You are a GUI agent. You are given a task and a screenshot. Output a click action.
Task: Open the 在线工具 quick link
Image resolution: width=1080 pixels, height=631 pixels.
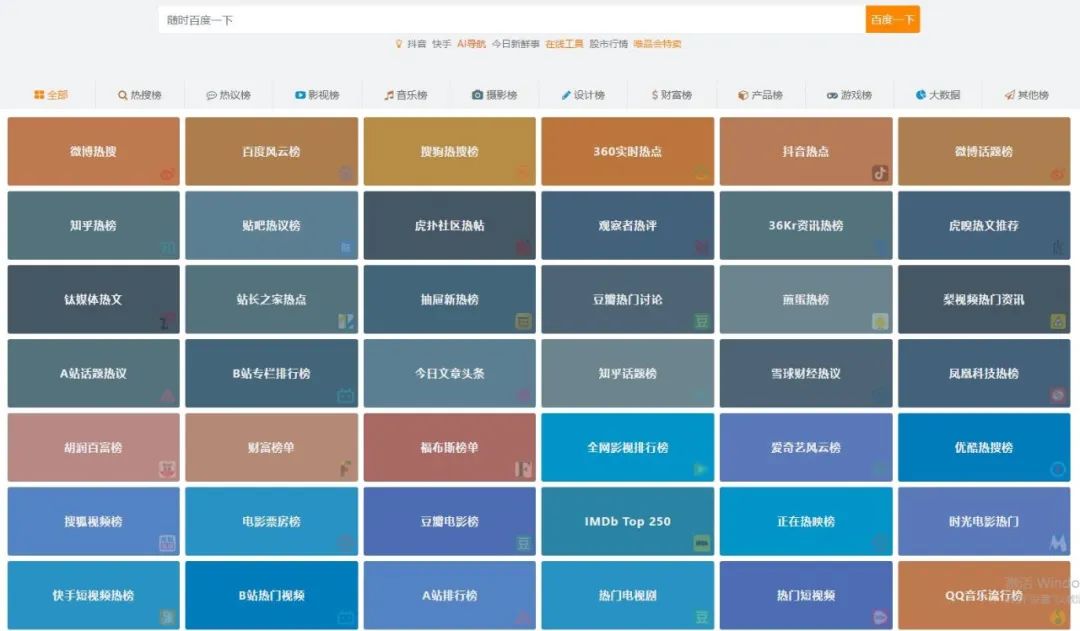tap(564, 43)
